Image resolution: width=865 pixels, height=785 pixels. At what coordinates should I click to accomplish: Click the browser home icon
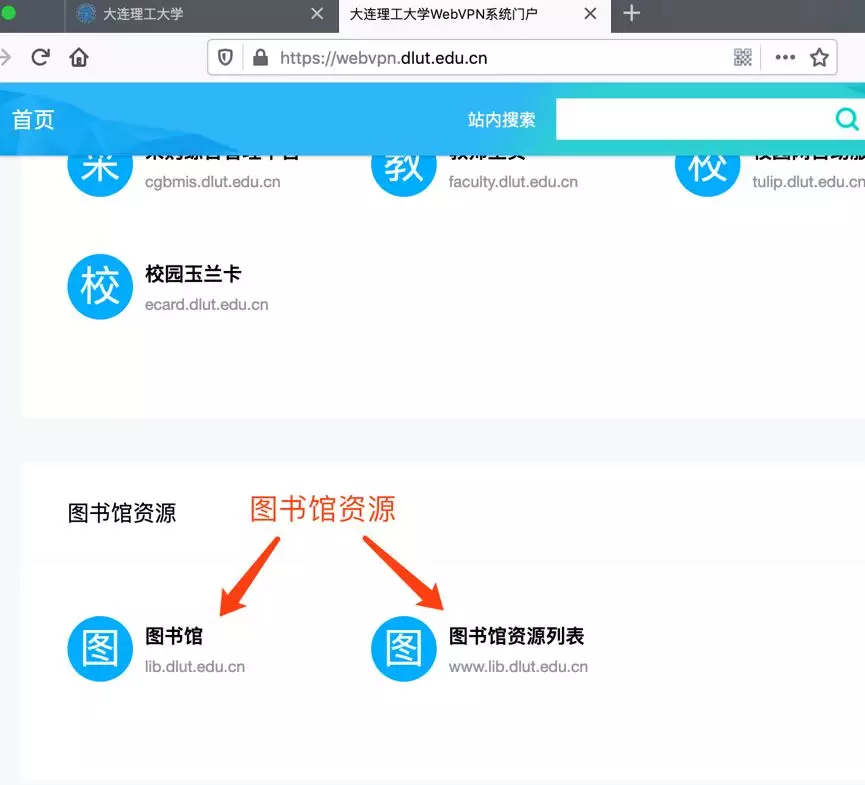[79, 57]
